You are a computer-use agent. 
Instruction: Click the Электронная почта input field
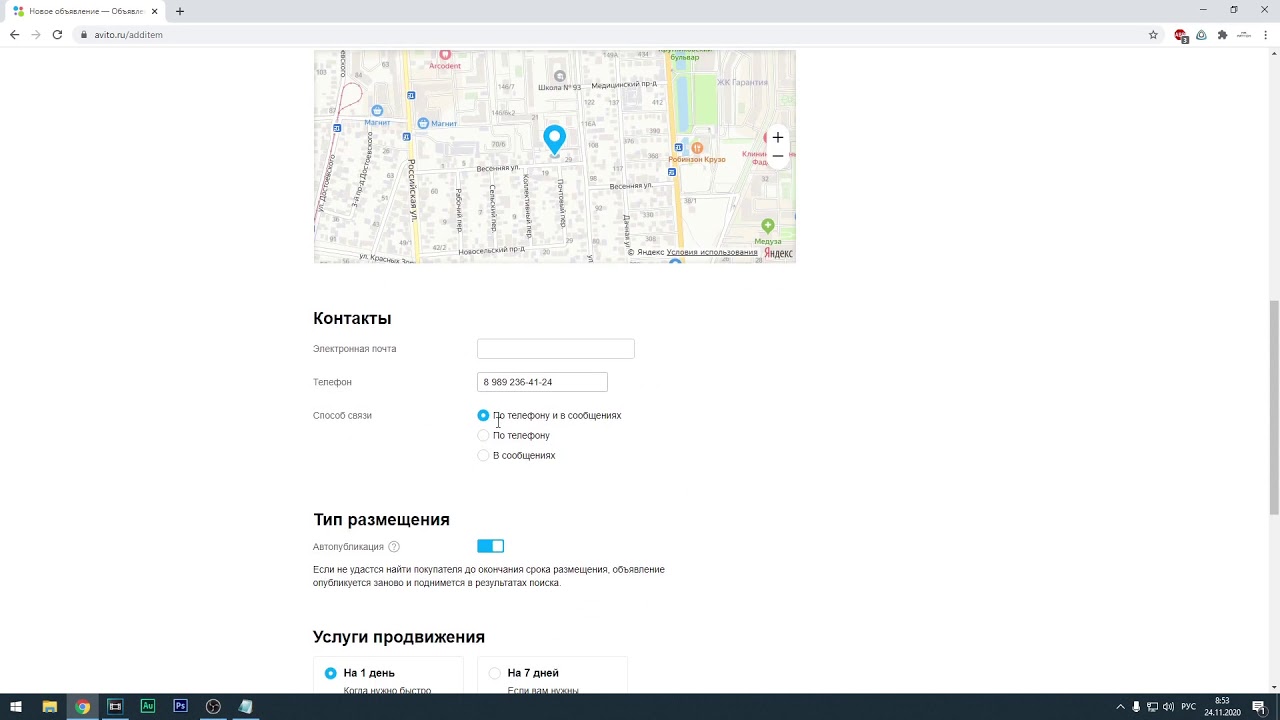[x=556, y=349]
